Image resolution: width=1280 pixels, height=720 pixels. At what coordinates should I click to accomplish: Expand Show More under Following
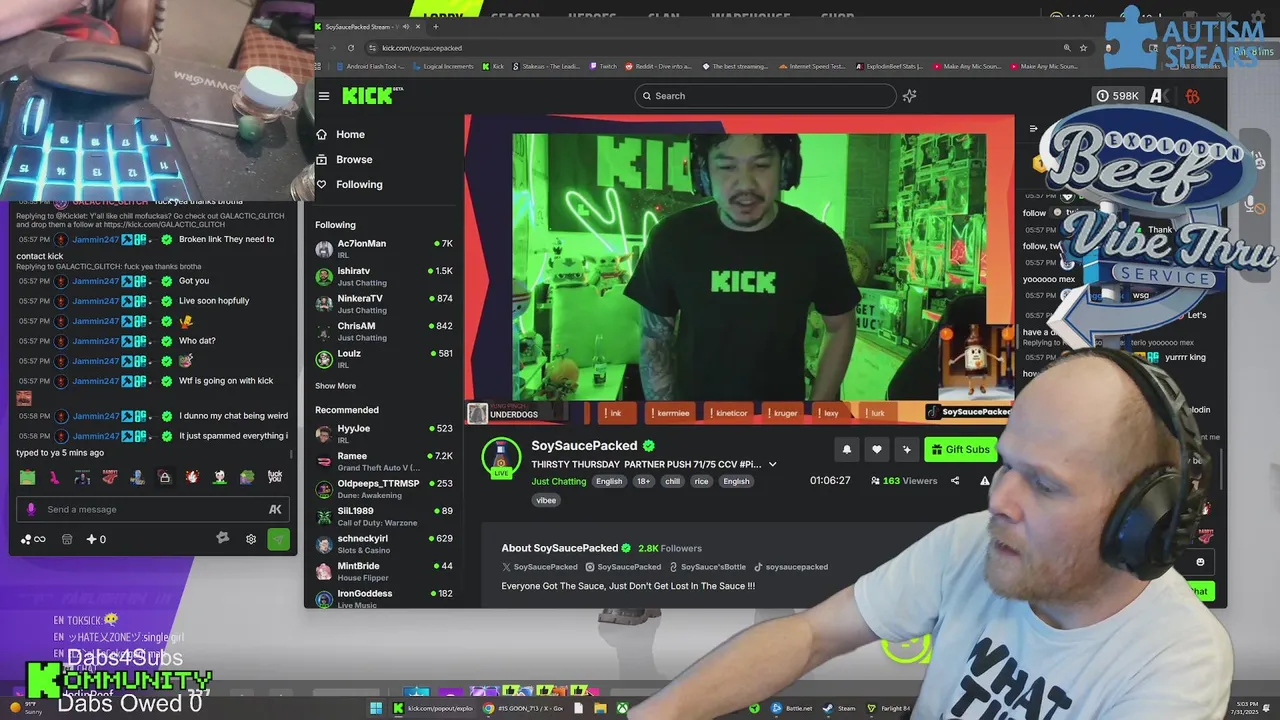[335, 386]
